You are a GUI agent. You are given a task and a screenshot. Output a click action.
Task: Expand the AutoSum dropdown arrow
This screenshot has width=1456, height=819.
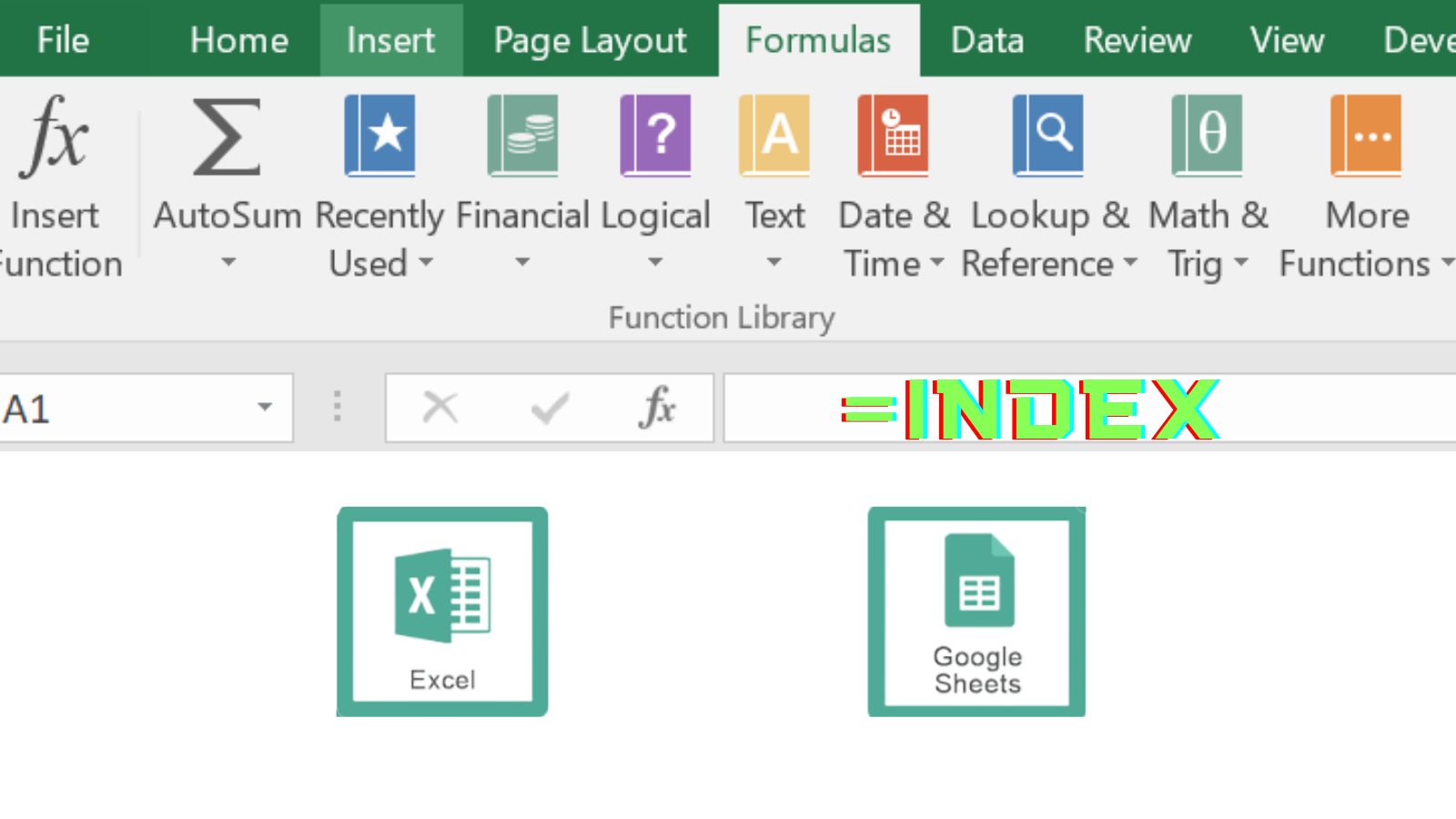[228, 262]
